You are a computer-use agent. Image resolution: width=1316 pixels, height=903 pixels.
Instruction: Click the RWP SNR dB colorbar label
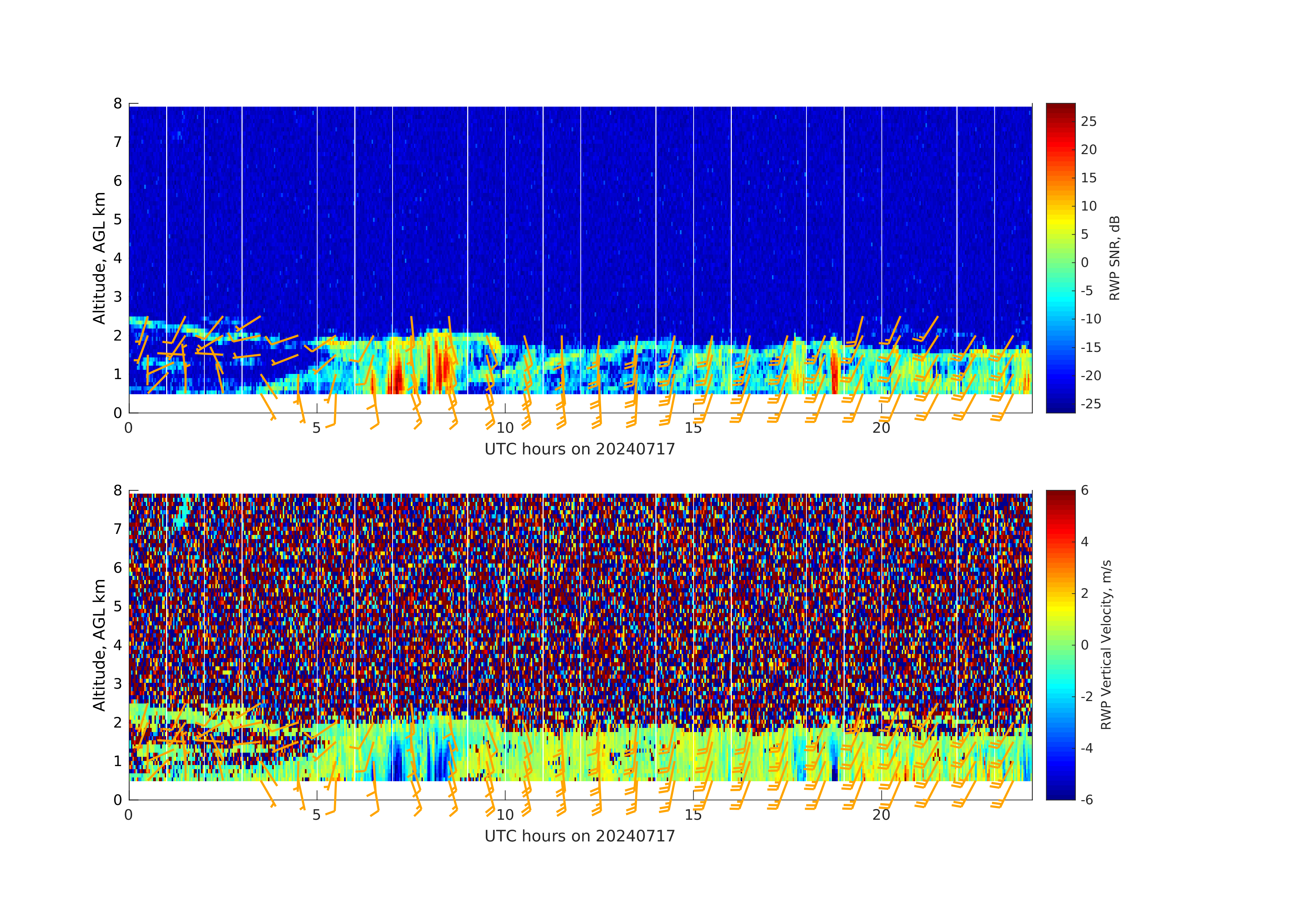(x=1114, y=258)
